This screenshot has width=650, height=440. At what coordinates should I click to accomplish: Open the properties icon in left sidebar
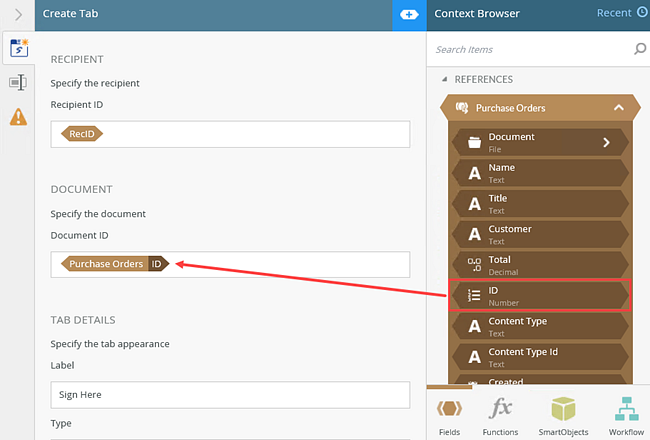tap(17, 82)
